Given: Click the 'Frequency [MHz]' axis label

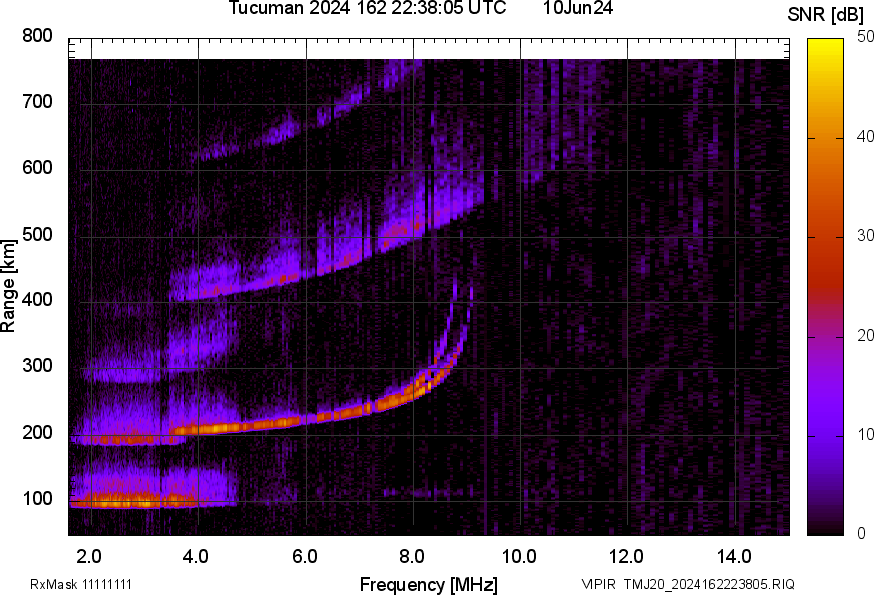Looking at the screenshot, I should coord(429,584).
